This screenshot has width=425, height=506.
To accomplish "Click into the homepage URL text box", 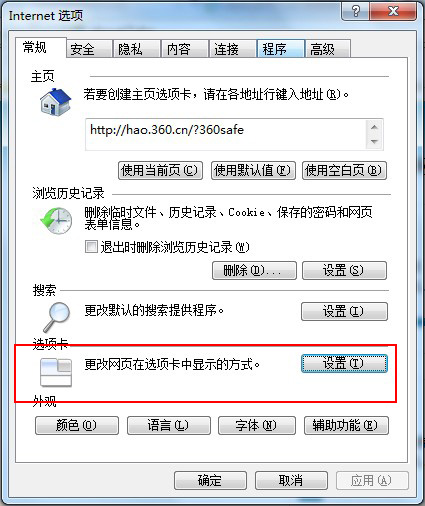I will pos(226,134).
